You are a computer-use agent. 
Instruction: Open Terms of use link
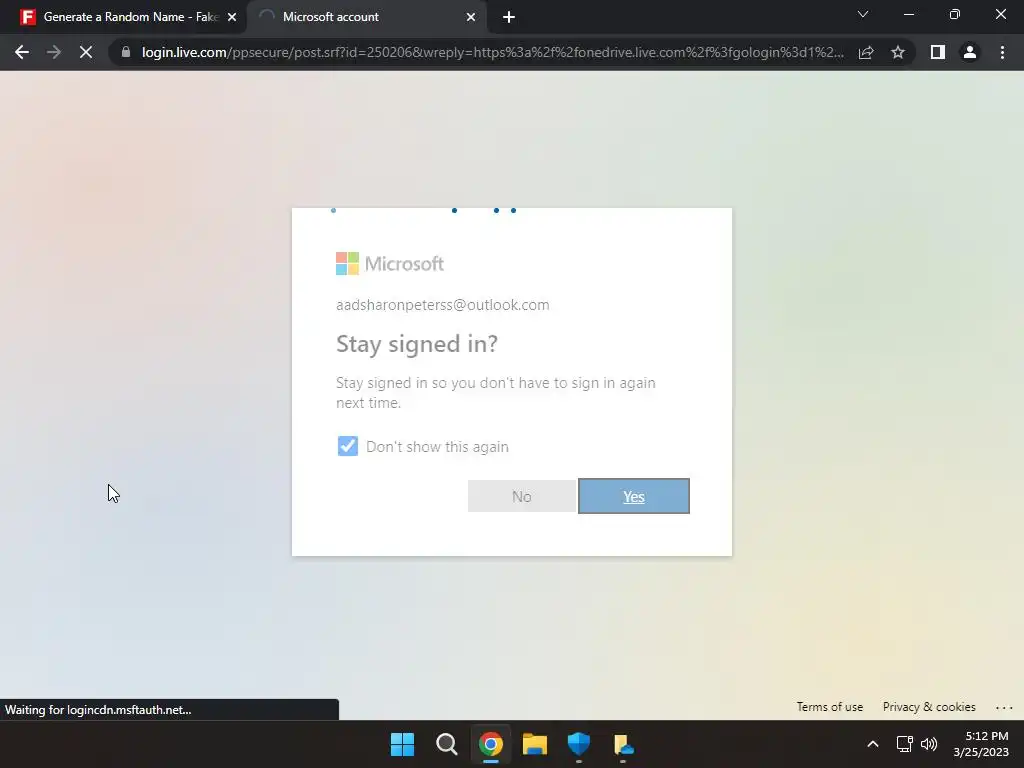[829, 707]
